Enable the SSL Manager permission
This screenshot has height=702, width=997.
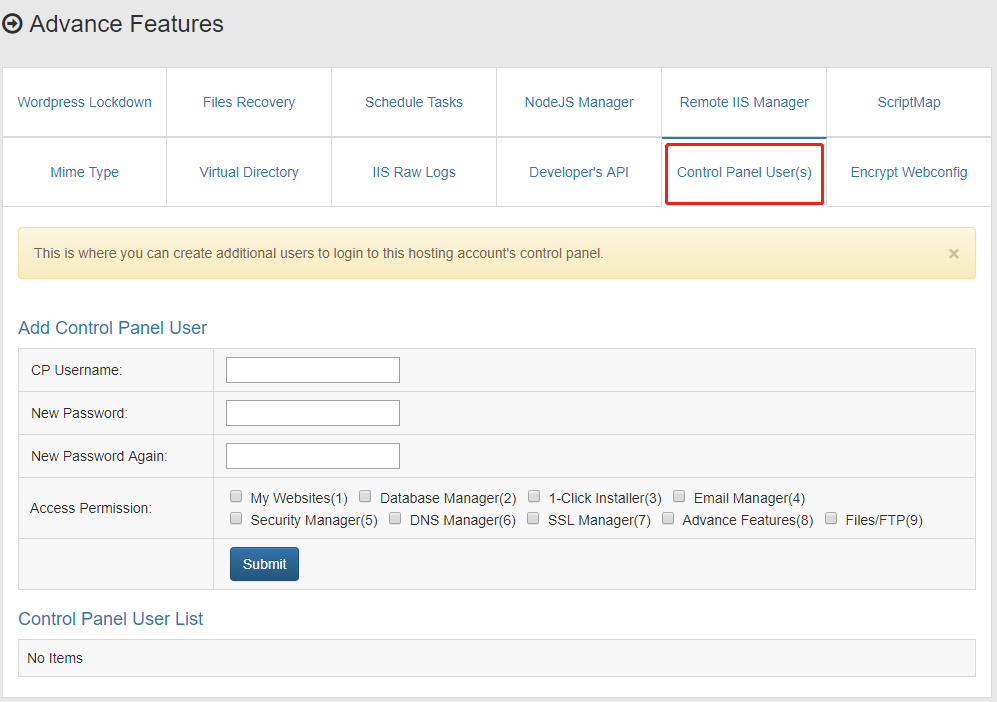[x=533, y=518]
